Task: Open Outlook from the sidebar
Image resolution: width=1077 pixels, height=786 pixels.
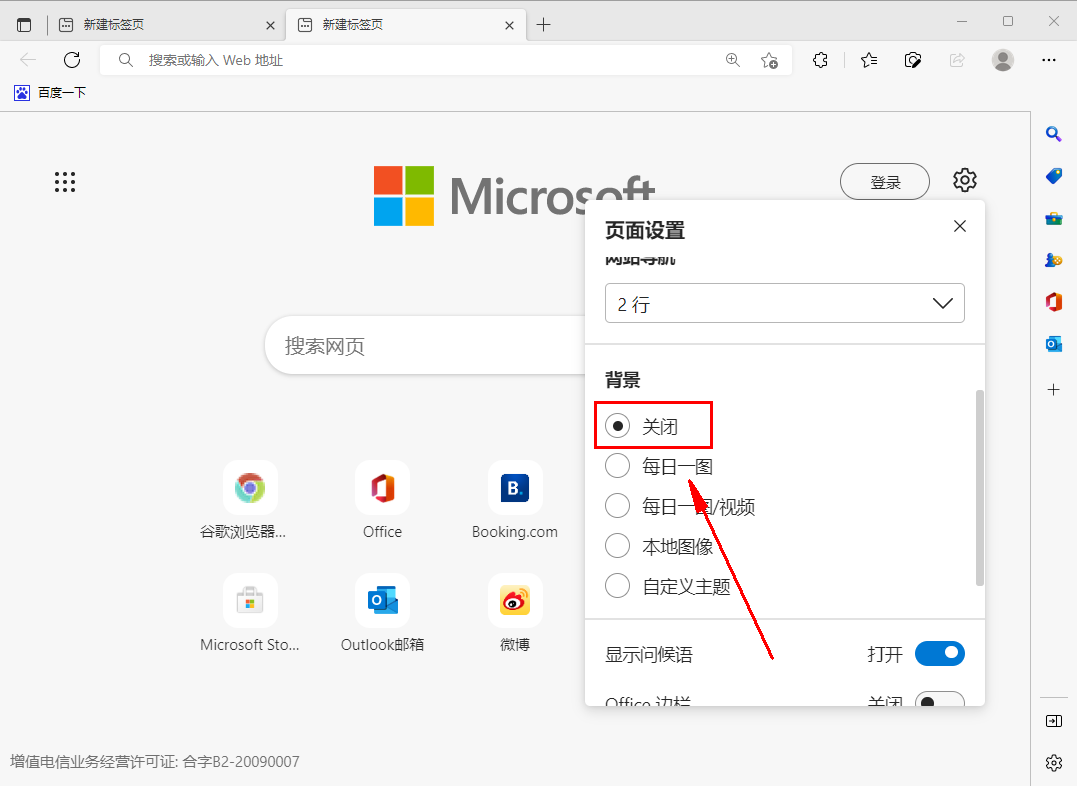Action: tap(1053, 343)
